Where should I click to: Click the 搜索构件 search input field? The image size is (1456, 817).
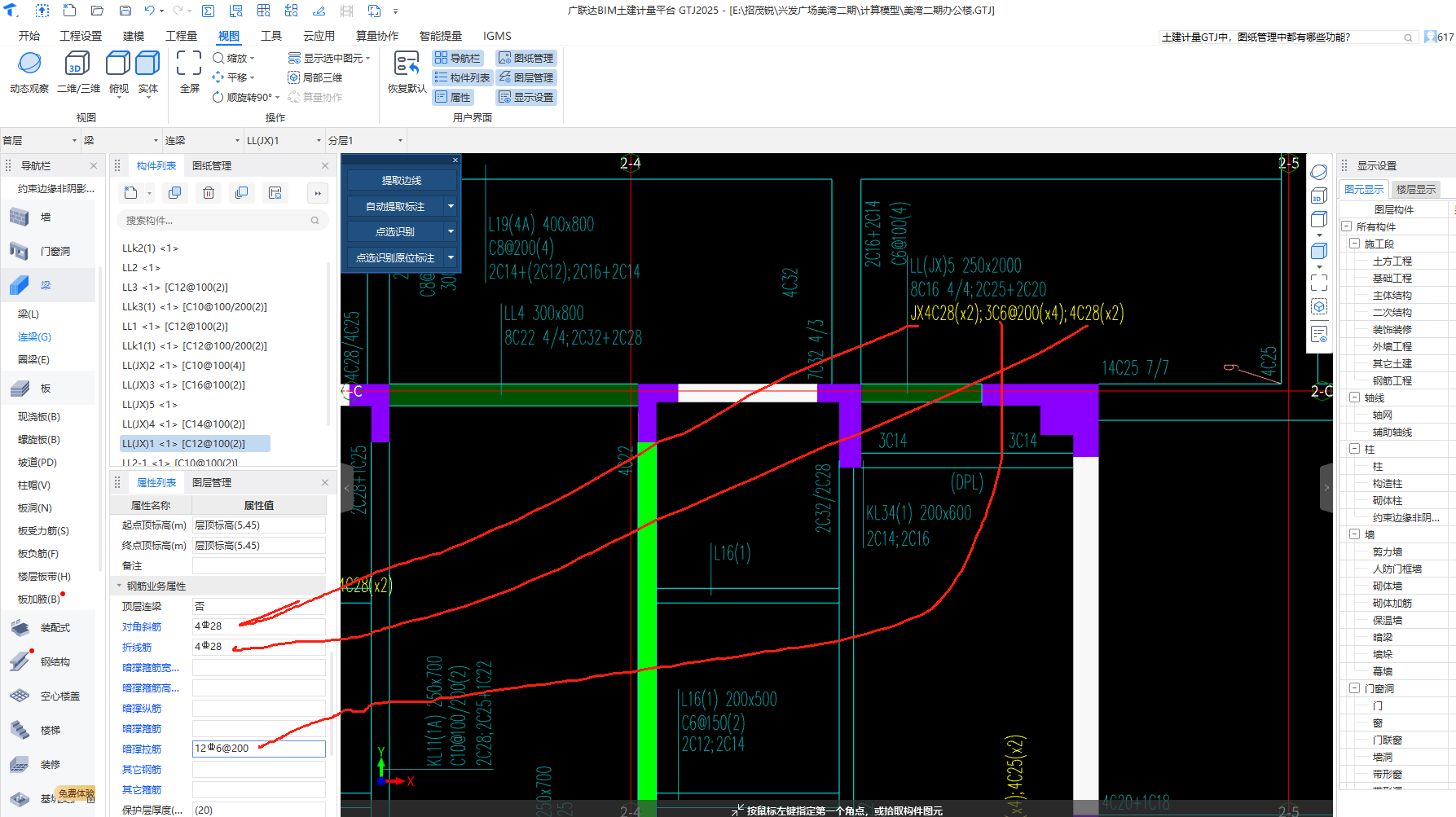click(222, 221)
